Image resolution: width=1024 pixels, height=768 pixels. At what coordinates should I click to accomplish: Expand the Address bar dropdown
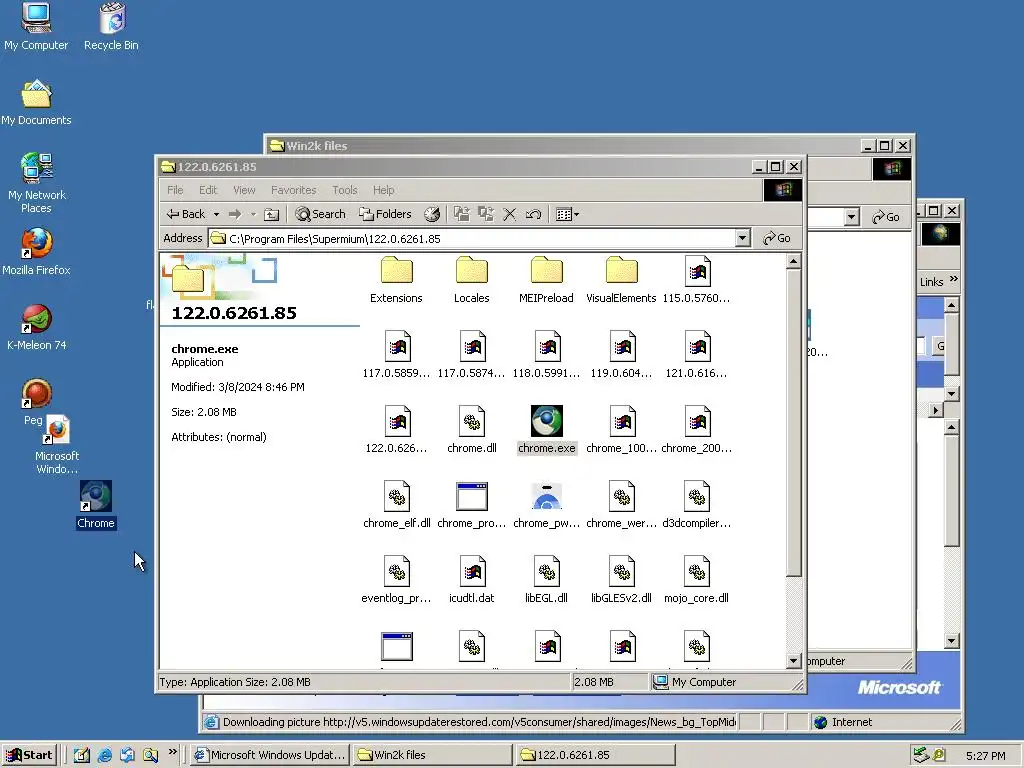point(743,238)
